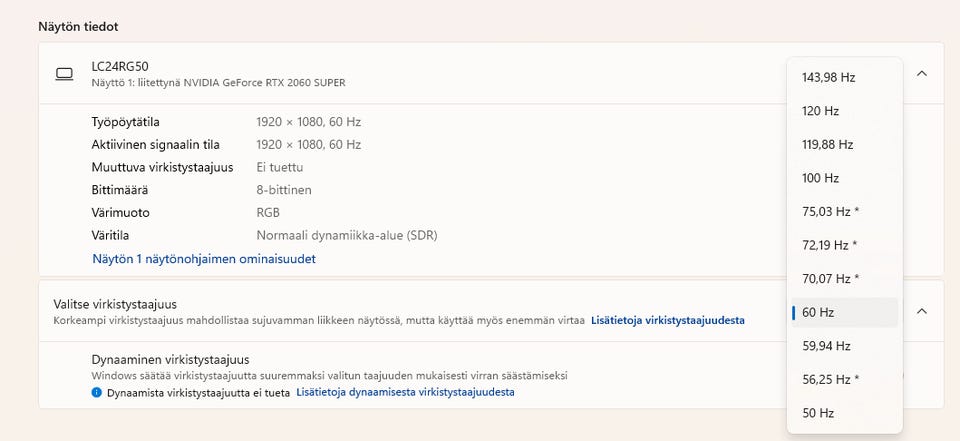
Task: Choose 120 Hz from the list
Action: (x=844, y=111)
